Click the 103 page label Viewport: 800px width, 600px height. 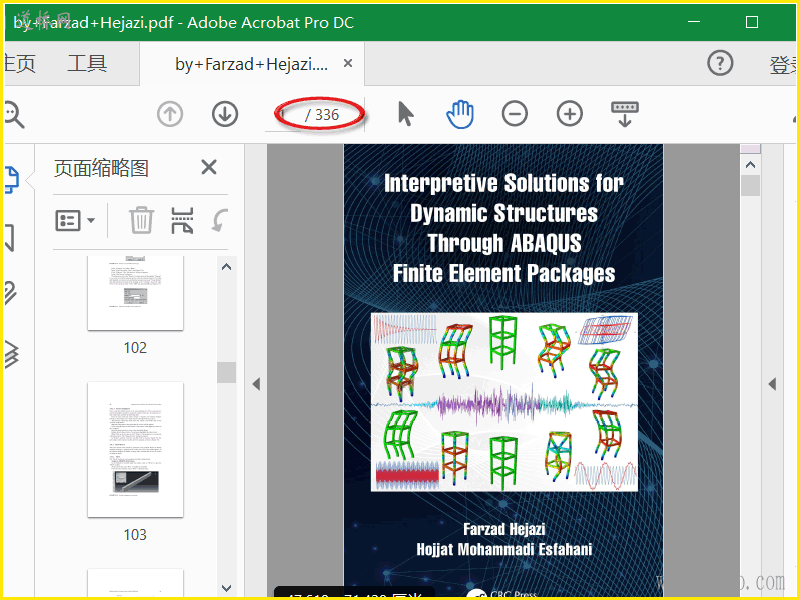135,535
